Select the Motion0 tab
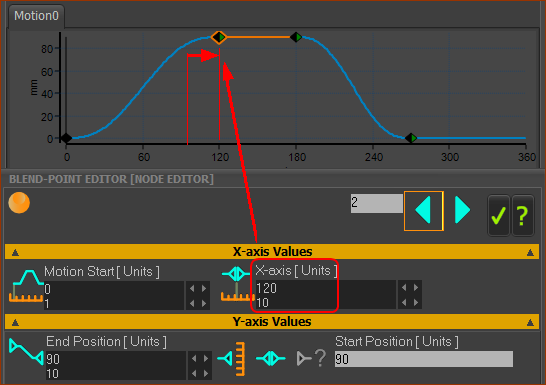Viewport: 546px width, 385px height. point(36,16)
